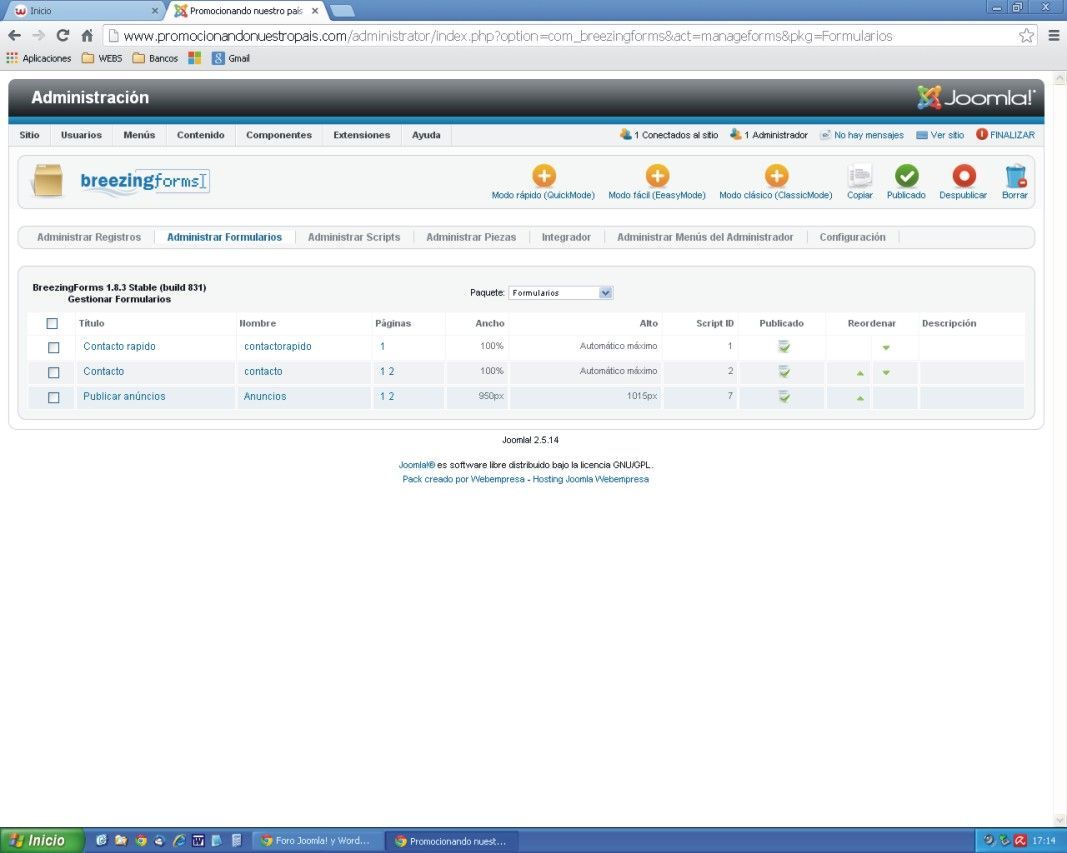1067x853 pixels.
Task: Open Administrar Menús del Administrador tab
Action: click(705, 237)
